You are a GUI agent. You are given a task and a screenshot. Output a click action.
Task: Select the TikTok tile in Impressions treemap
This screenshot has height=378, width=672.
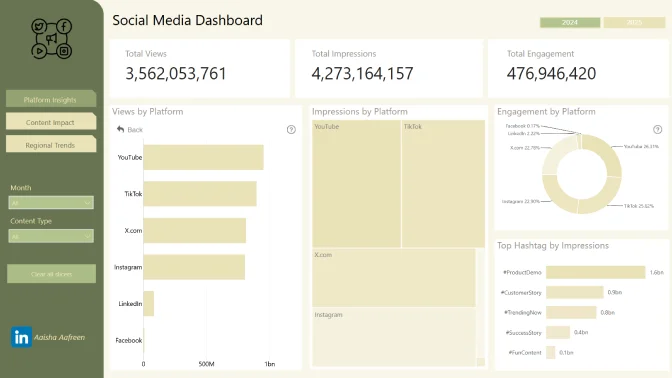pyautogui.click(x=443, y=183)
